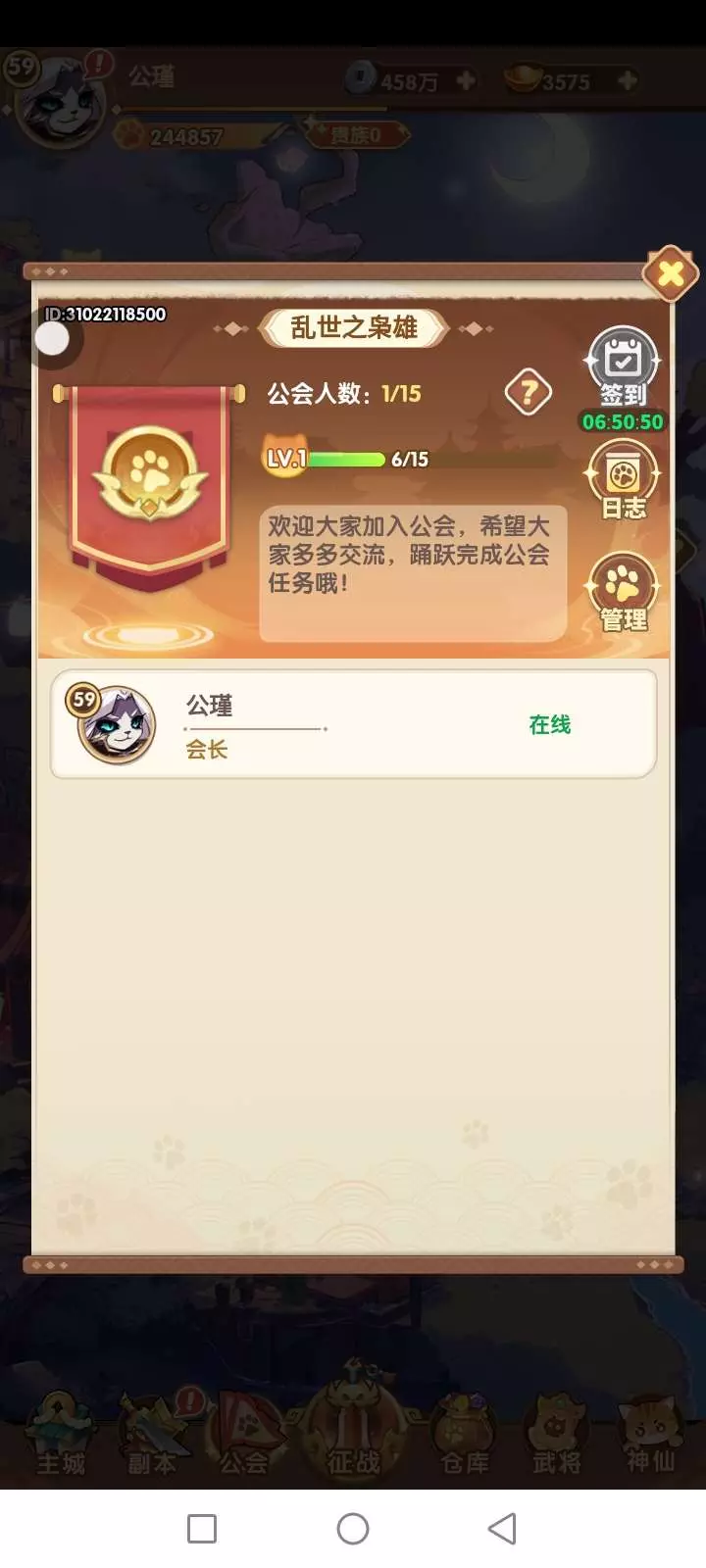Open the 仓库 warehouse tab
Viewport: 706px width, 1568px height.
click(465, 1436)
